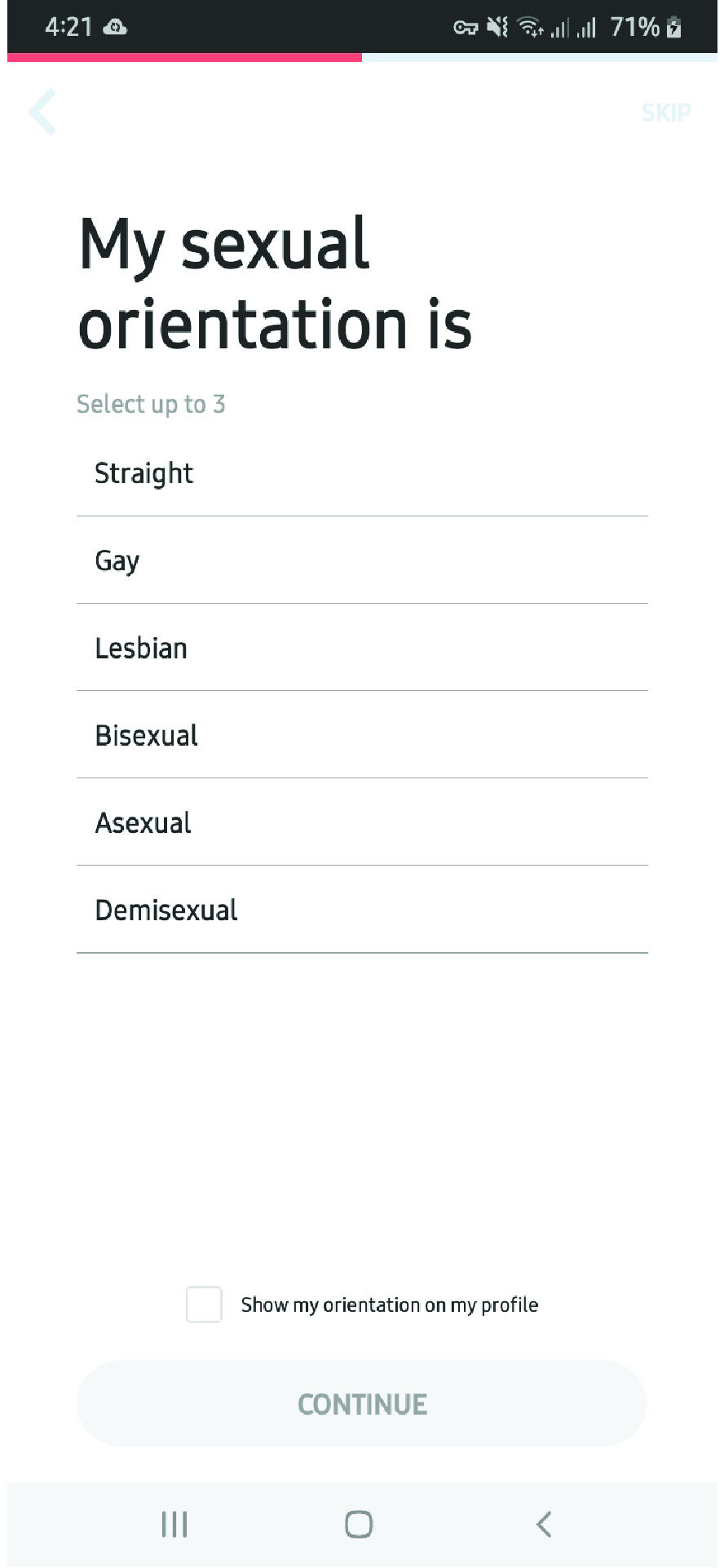
Task: Select Bisexual from the list
Action: coord(362,735)
